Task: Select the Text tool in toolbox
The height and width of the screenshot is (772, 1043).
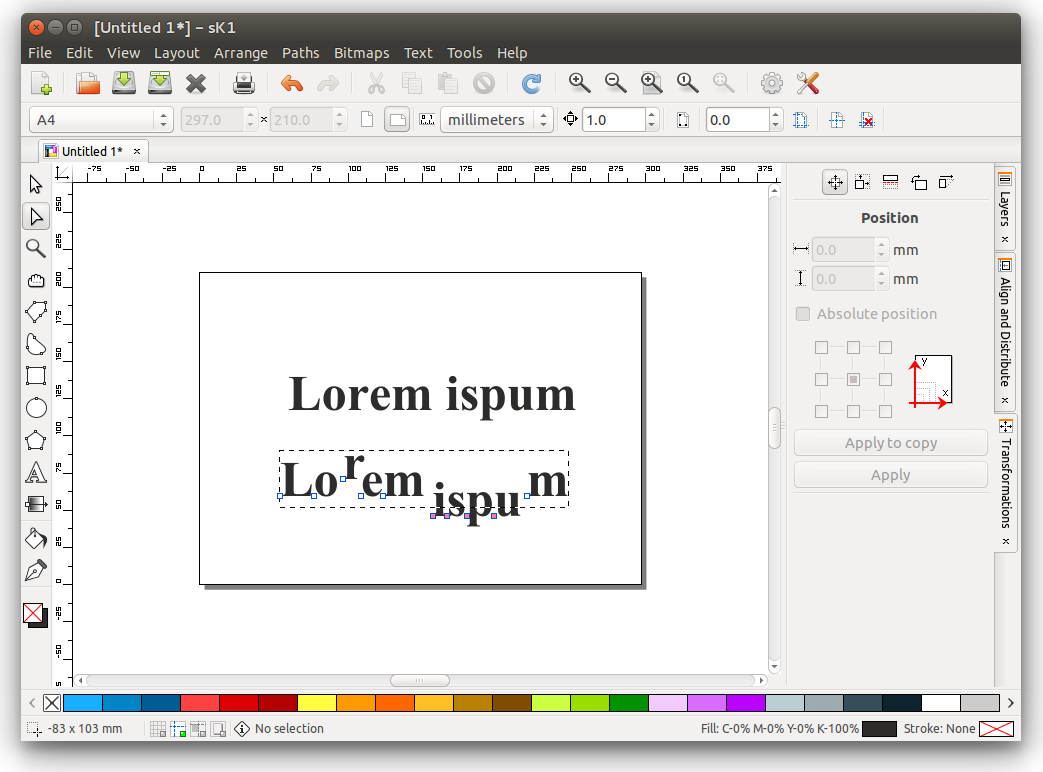Action: (x=36, y=472)
